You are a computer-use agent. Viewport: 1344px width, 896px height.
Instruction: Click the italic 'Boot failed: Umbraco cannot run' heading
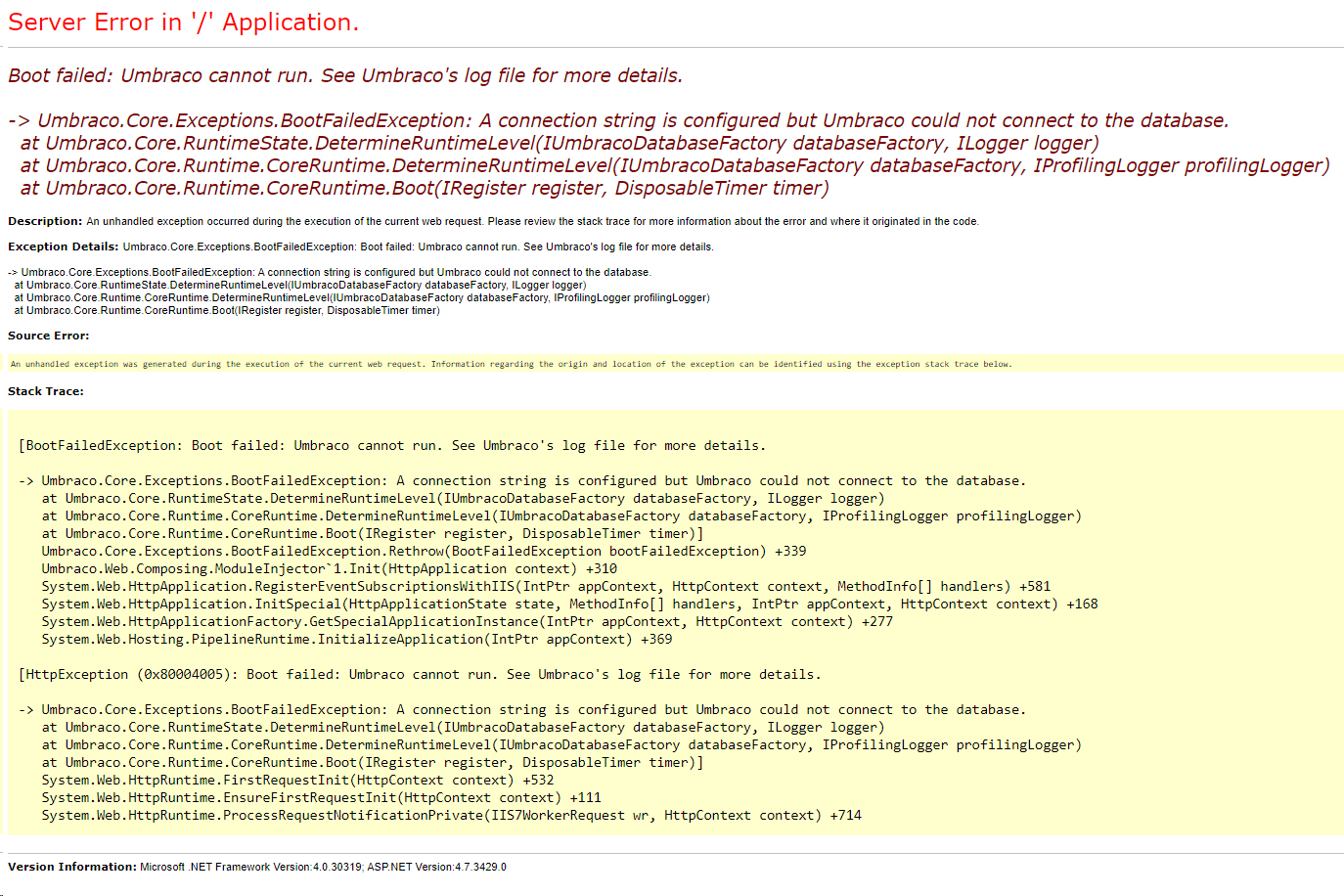coord(344,75)
